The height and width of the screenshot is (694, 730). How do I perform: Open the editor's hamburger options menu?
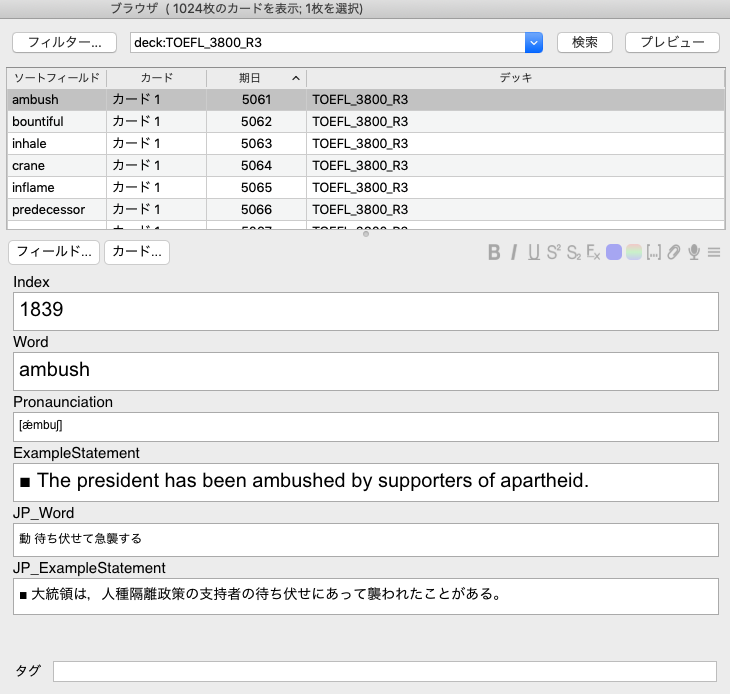coord(714,252)
